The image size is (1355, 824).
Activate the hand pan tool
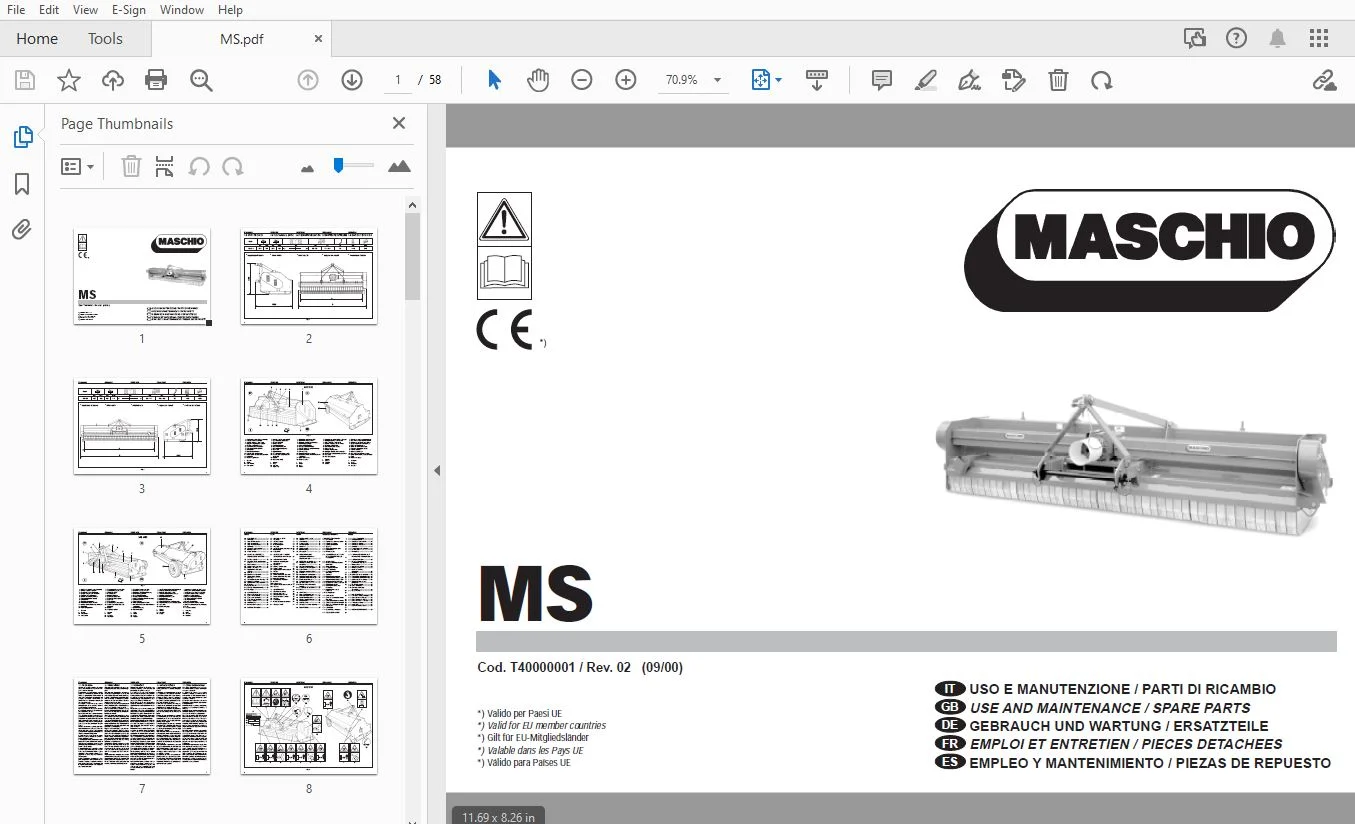(x=538, y=80)
